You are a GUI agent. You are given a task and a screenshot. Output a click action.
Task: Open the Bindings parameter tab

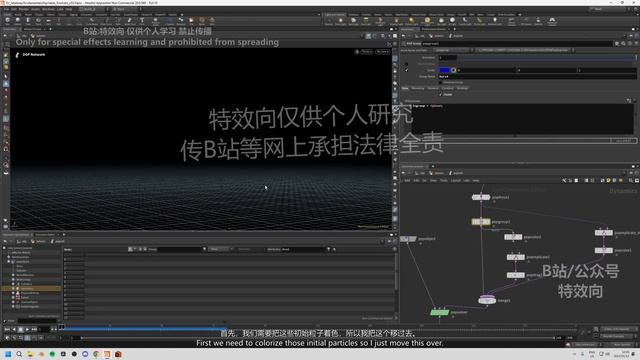click(x=462, y=88)
